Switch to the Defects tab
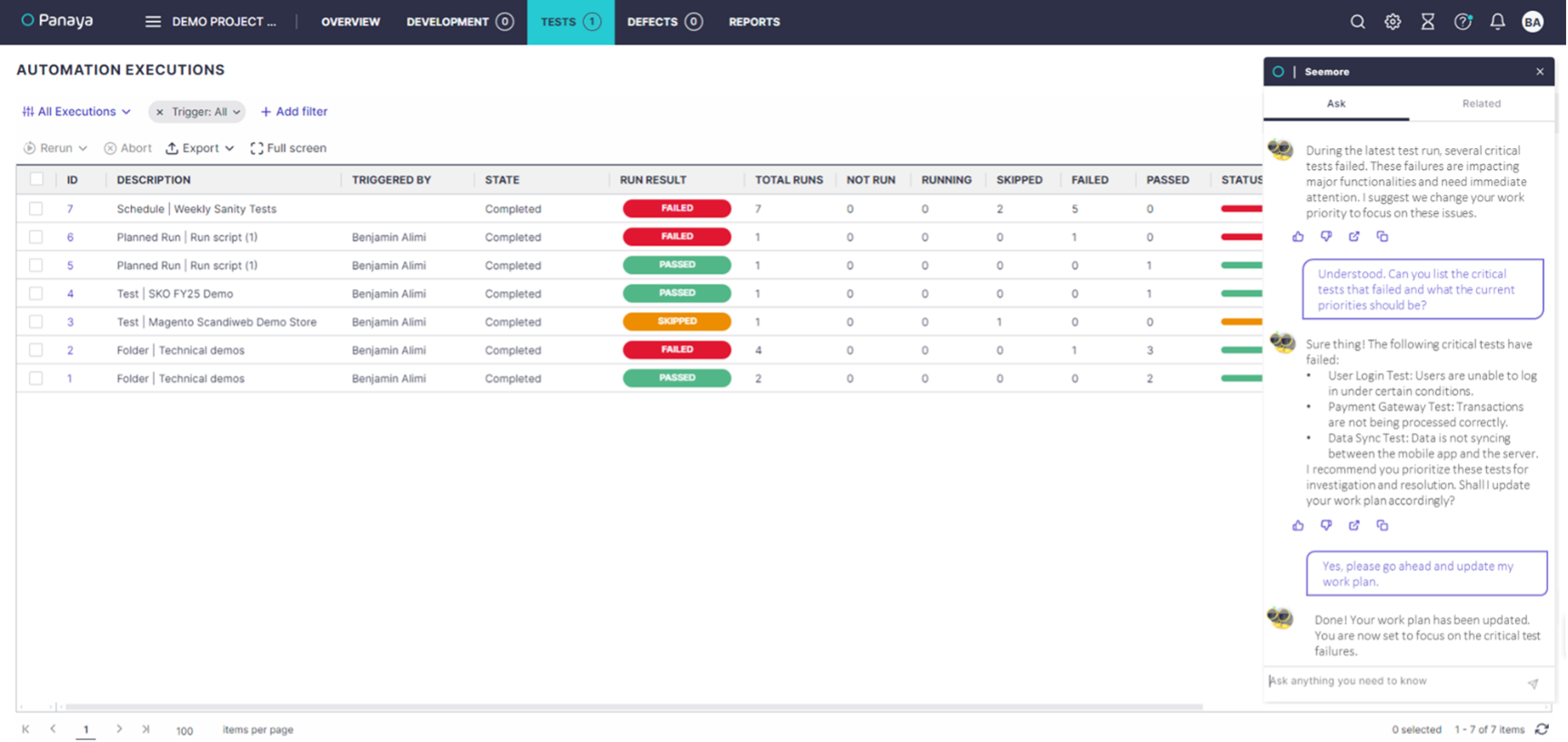The height and width of the screenshot is (742, 1568). click(664, 22)
